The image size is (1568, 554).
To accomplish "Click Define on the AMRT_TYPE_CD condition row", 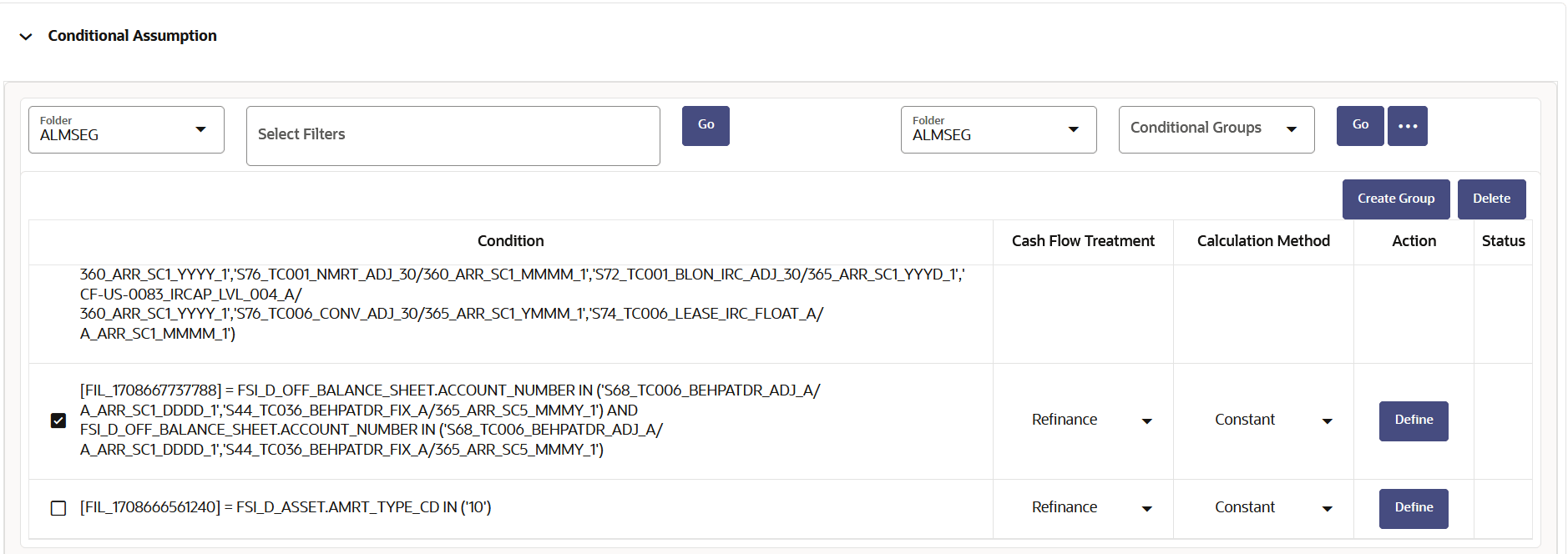I will 1414,508.
